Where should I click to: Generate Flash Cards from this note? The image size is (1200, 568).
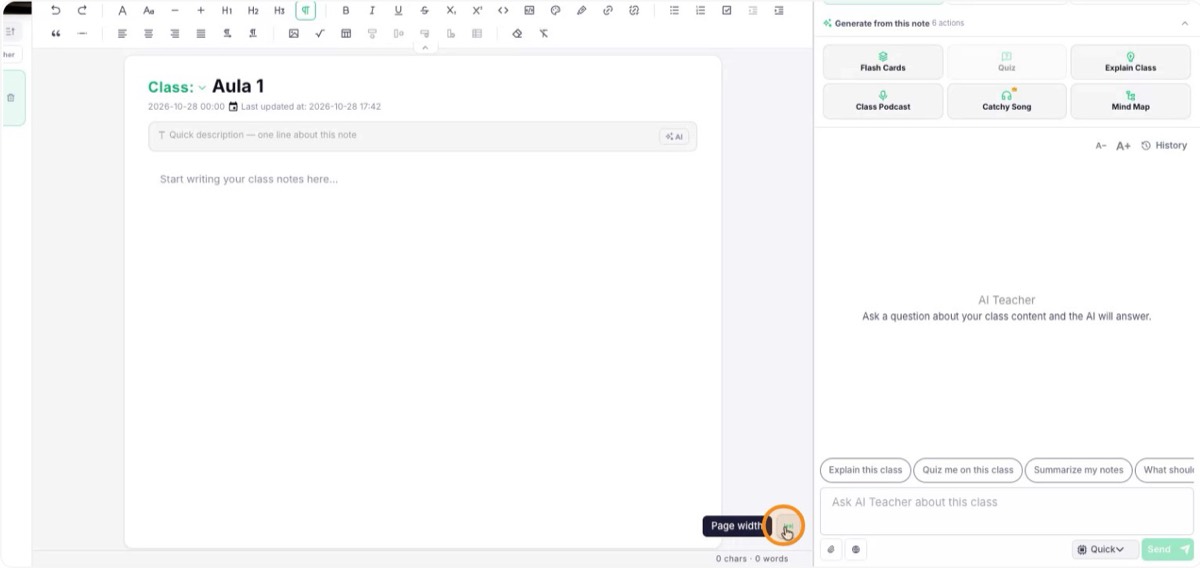883,62
